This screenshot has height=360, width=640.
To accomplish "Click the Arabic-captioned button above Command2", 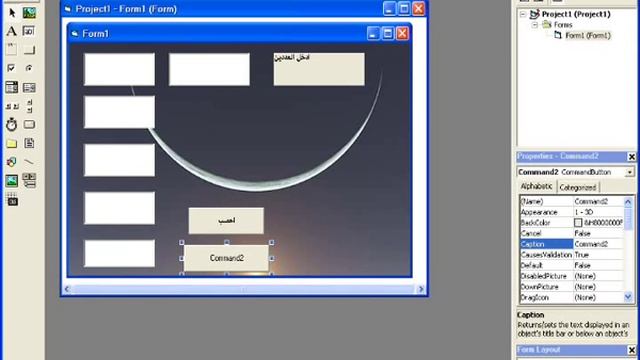I will coord(226,221).
